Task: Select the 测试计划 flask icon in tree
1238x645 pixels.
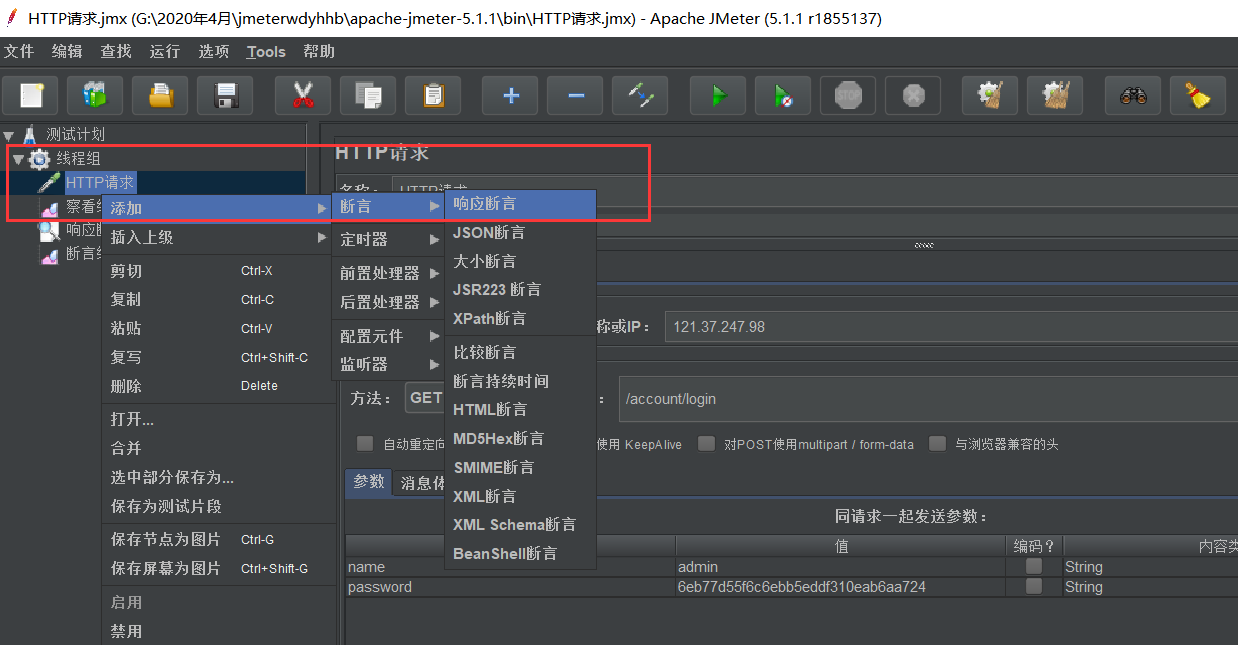Action: coord(30,134)
